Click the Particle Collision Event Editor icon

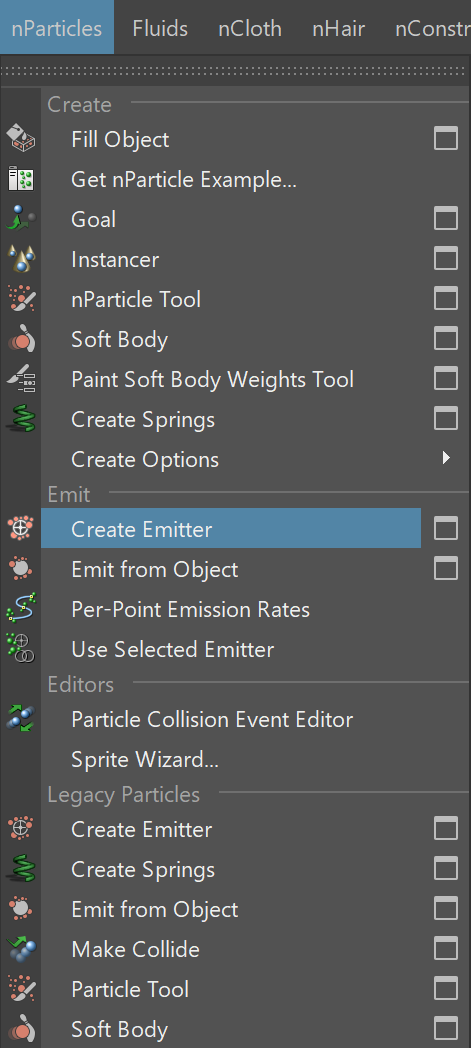point(21,719)
